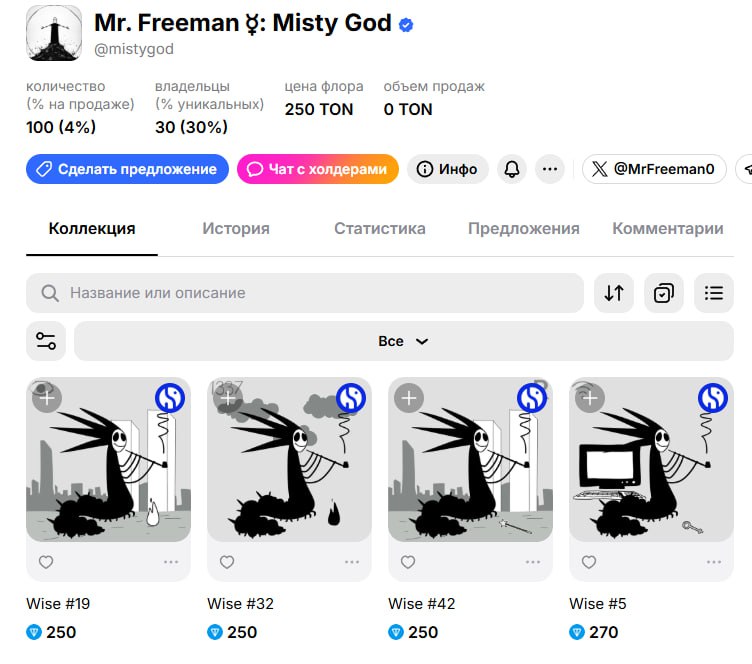The width and height of the screenshot is (752, 664).
Task: Open options menu for Wise #5
Action: click(x=714, y=562)
